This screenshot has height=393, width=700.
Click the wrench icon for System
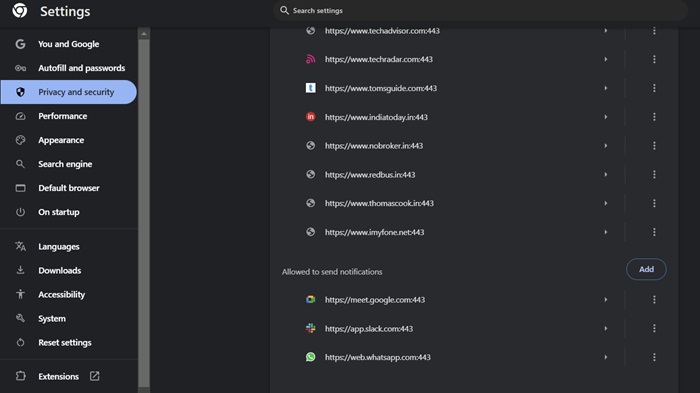[20, 318]
